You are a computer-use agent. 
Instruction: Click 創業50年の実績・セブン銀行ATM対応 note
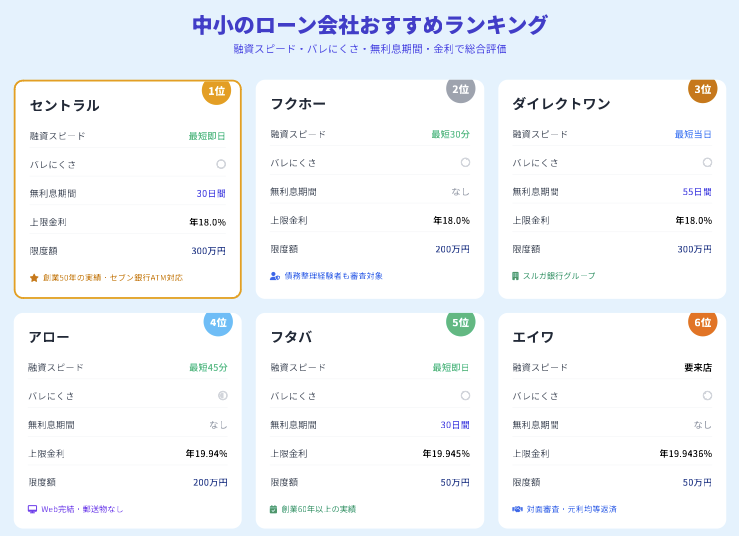tap(113, 278)
